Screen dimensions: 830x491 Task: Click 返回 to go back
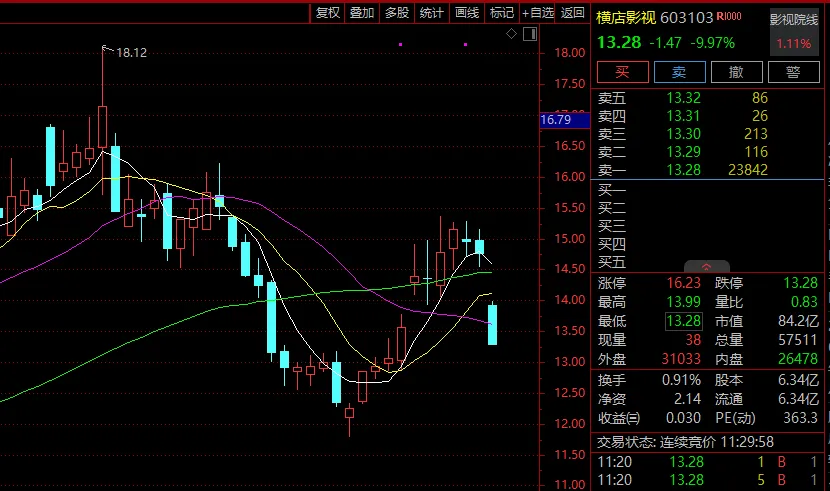(x=572, y=13)
